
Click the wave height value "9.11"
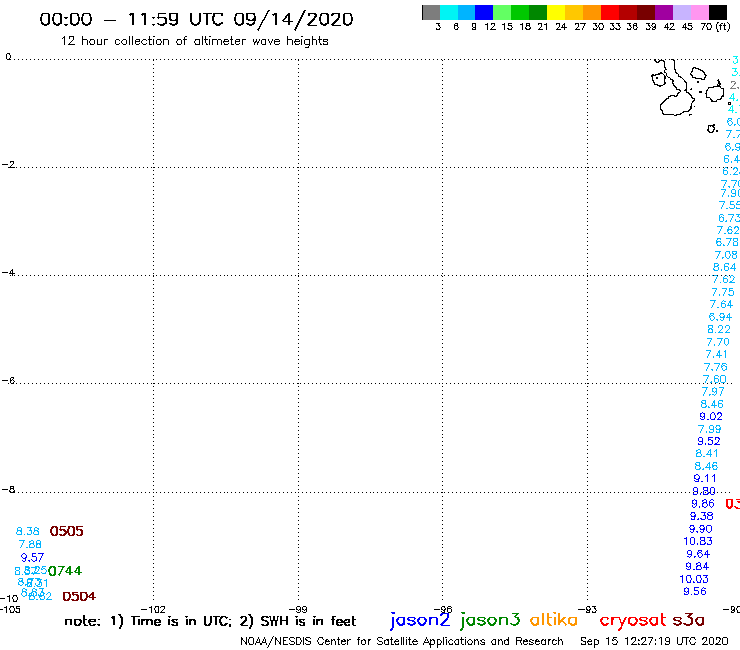coord(705,478)
